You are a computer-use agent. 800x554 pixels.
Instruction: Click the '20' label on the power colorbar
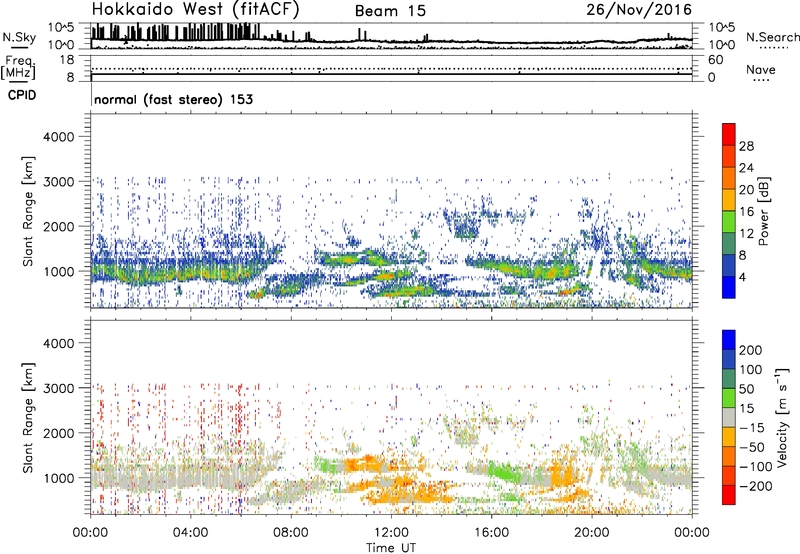(746, 190)
